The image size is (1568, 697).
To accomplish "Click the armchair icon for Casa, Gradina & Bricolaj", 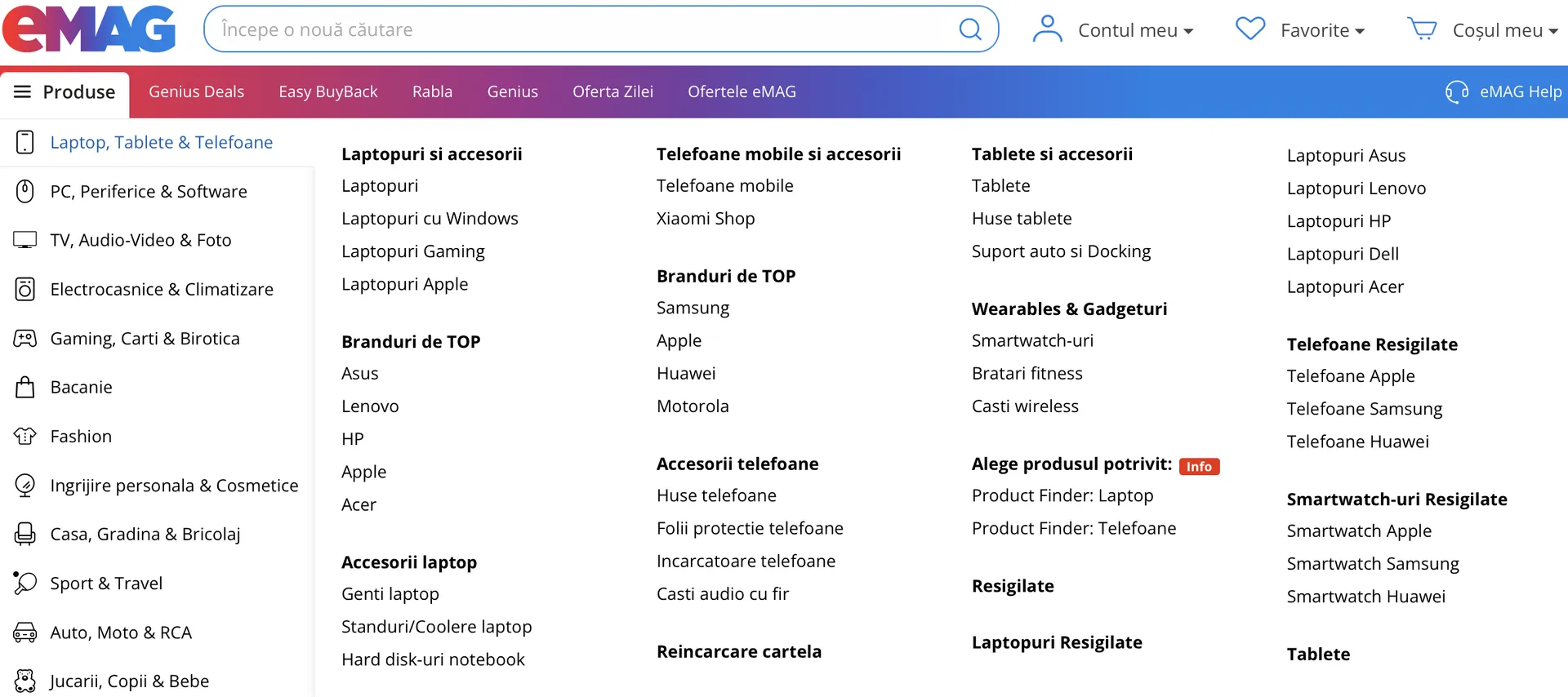I will point(25,534).
